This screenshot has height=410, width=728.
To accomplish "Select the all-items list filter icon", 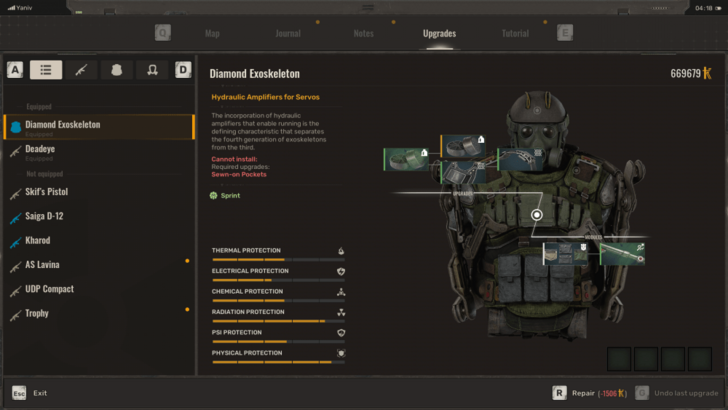I will (x=45, y=70).
